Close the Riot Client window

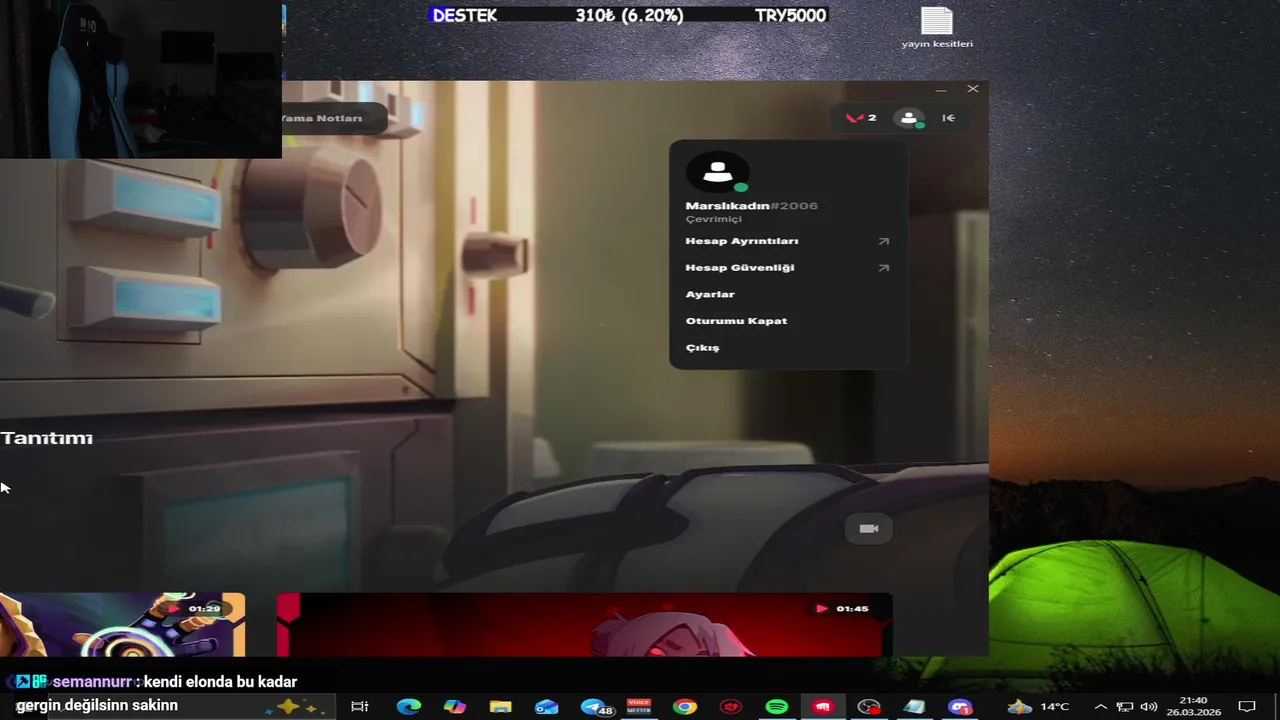(973, 89)
